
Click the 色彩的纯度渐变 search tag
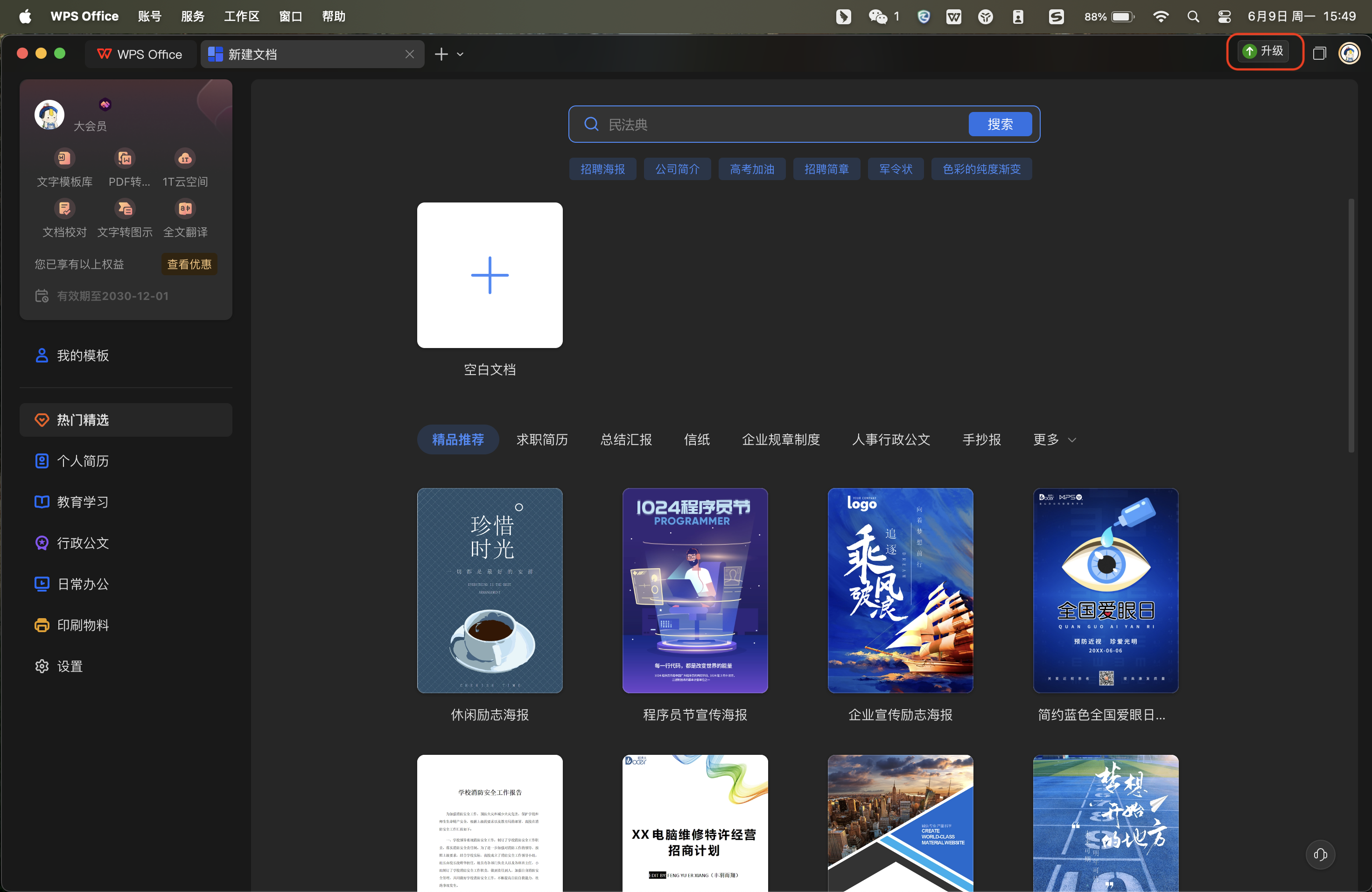(982, 169)
